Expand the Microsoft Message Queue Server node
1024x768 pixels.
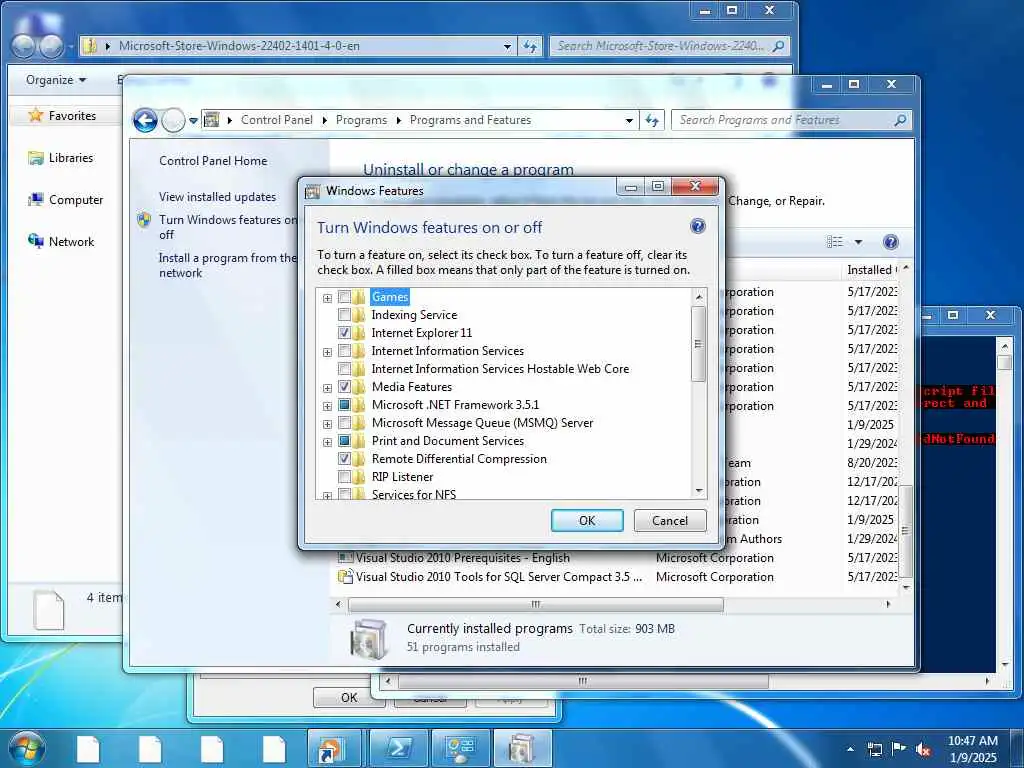pos(327,424)
